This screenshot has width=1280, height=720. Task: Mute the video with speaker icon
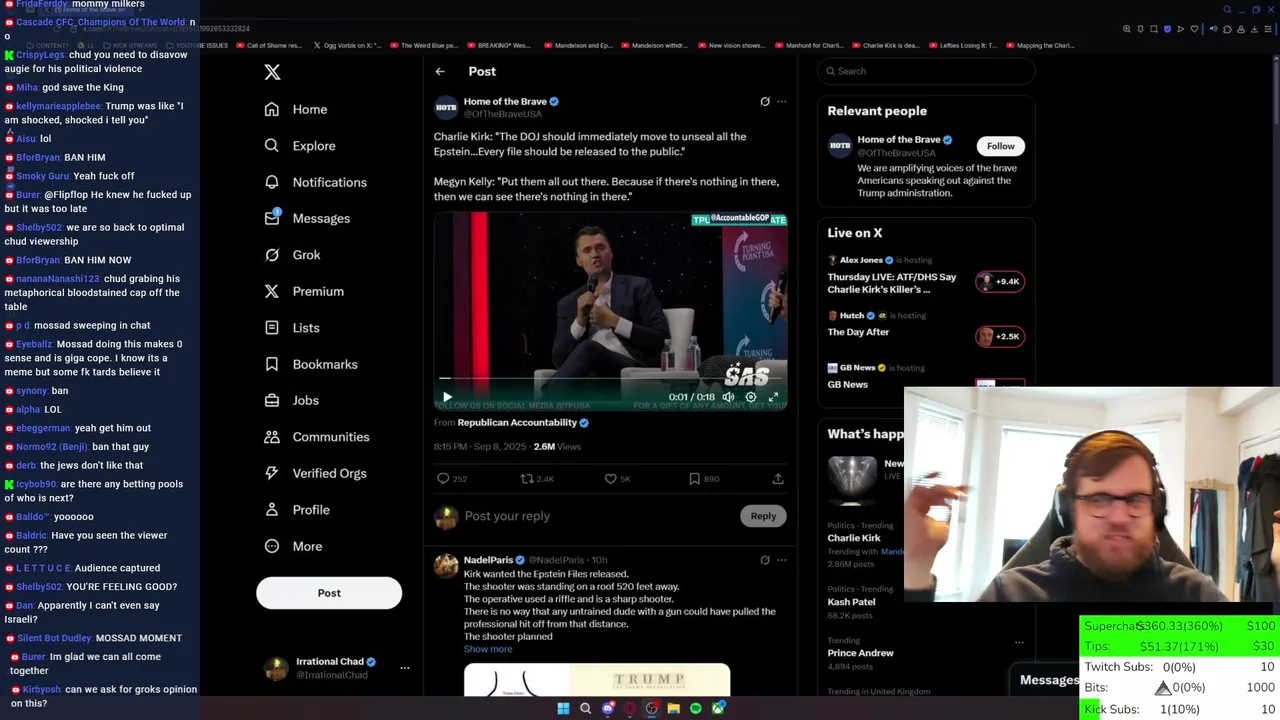click(728, 397)
